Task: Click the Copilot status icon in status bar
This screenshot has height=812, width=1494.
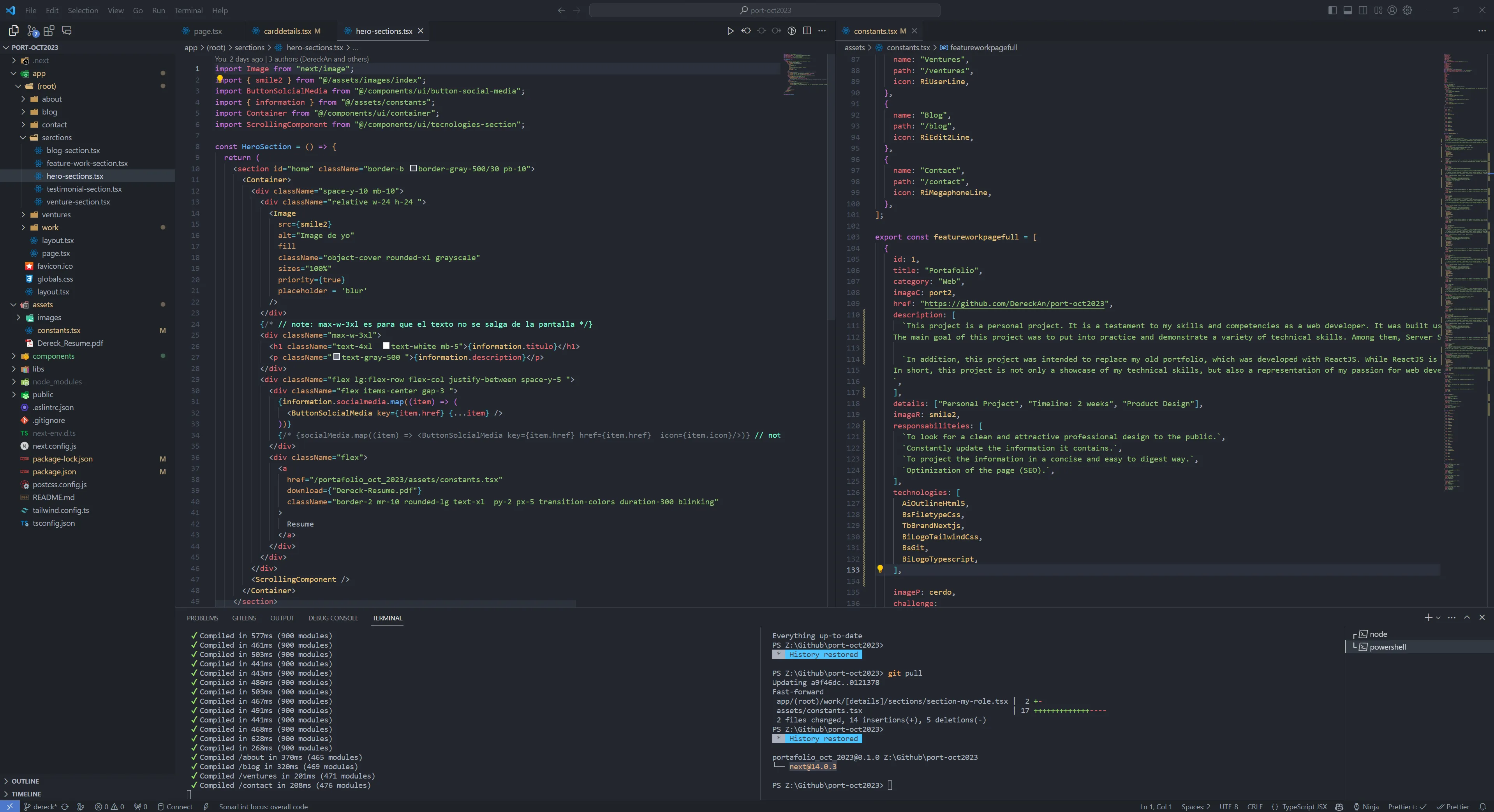Action: coord(1339,806)
